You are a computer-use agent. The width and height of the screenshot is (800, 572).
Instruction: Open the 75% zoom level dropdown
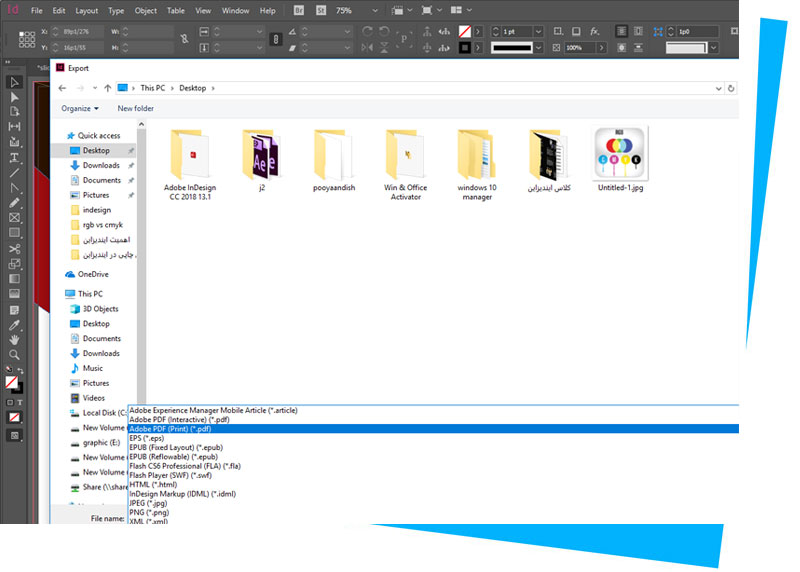point(375,10)
